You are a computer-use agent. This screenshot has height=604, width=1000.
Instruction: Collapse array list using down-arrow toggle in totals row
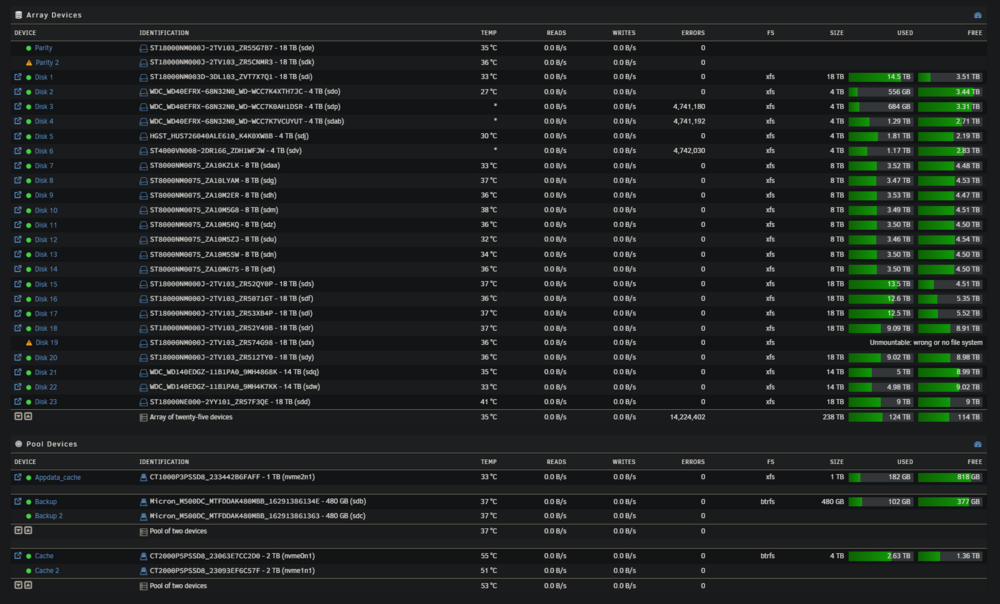[x=18, y=416]
